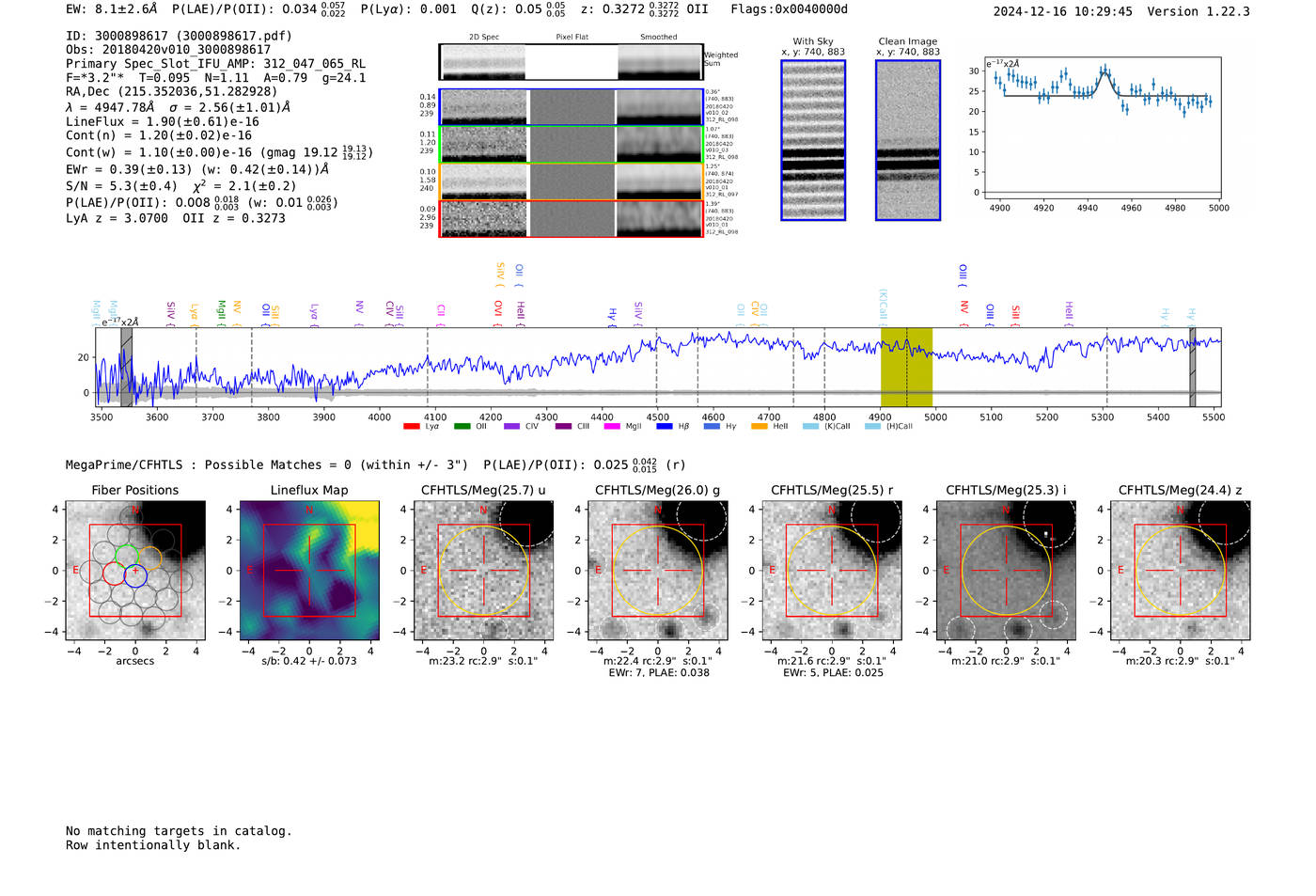Click the red Lyα legend swatch

pyautogui.click(x=411, y=427)
